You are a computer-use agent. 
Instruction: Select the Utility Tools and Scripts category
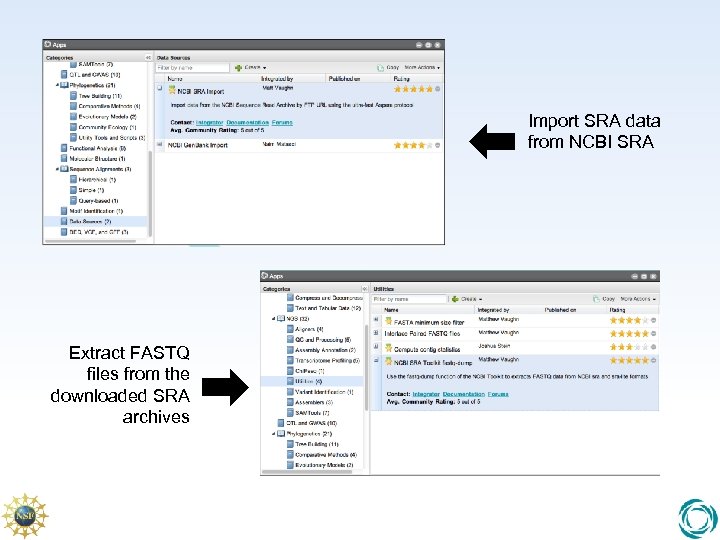point(111,138)
